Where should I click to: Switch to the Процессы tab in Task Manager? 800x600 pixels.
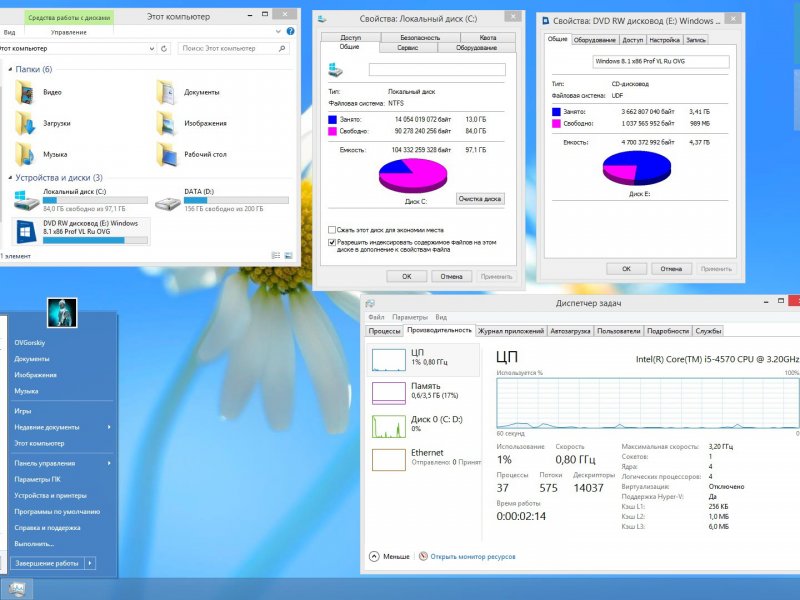384,331
